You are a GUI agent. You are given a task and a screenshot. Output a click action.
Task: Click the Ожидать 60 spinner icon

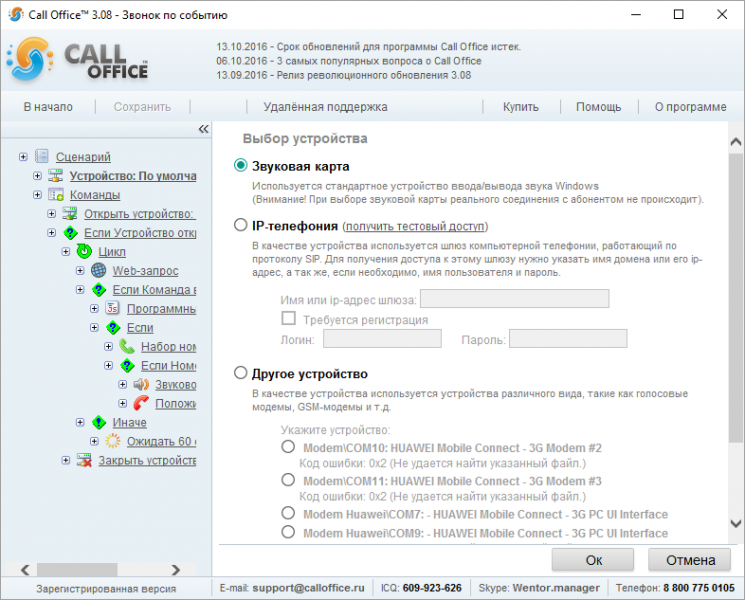[x=113, y=441]
